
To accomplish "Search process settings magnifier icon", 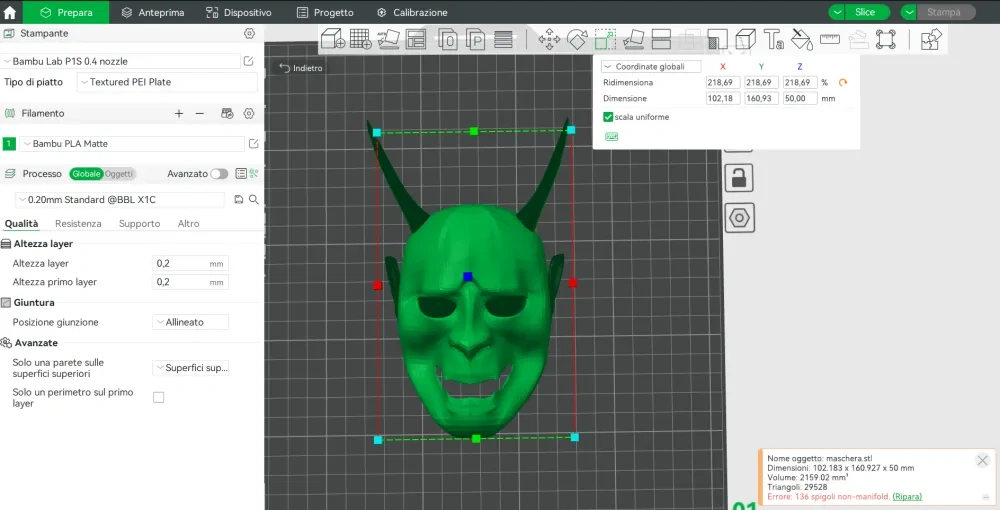I will coord(254,200).
